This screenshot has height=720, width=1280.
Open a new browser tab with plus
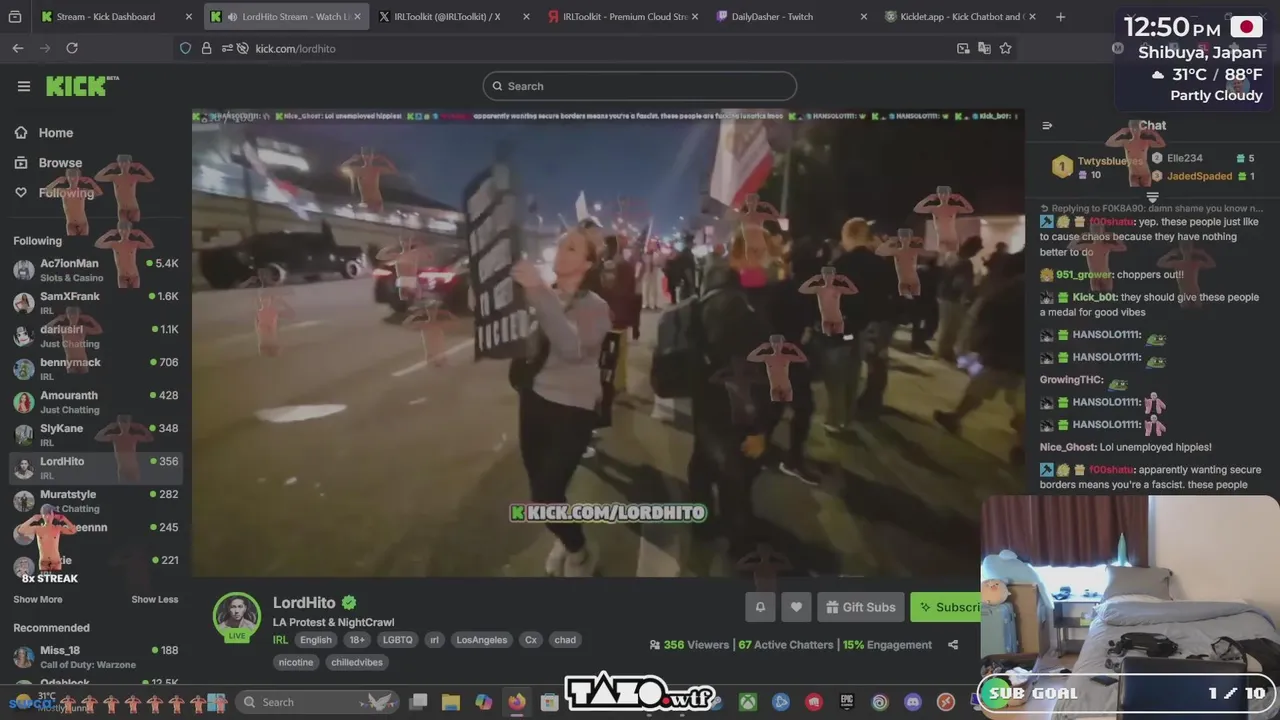pyautogui.click(x=1061, y=17)
